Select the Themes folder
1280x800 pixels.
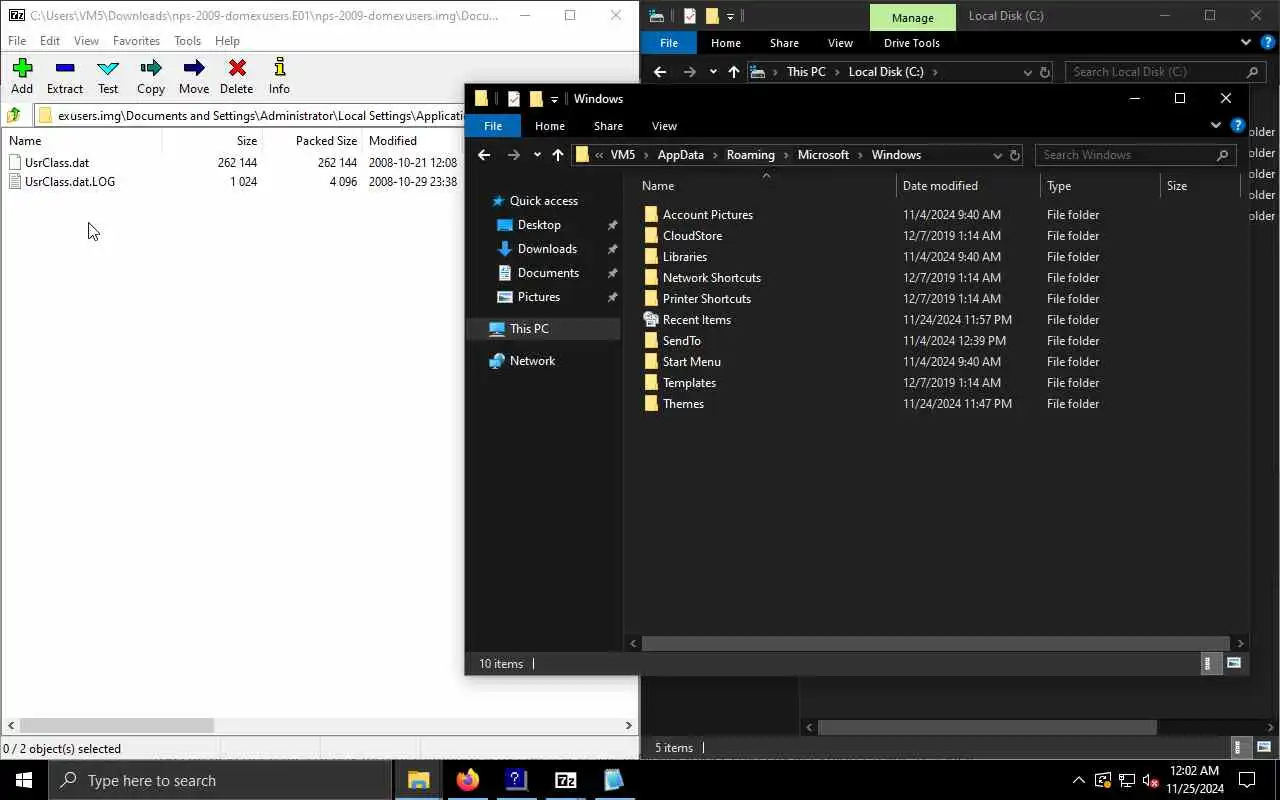point(683,404)
